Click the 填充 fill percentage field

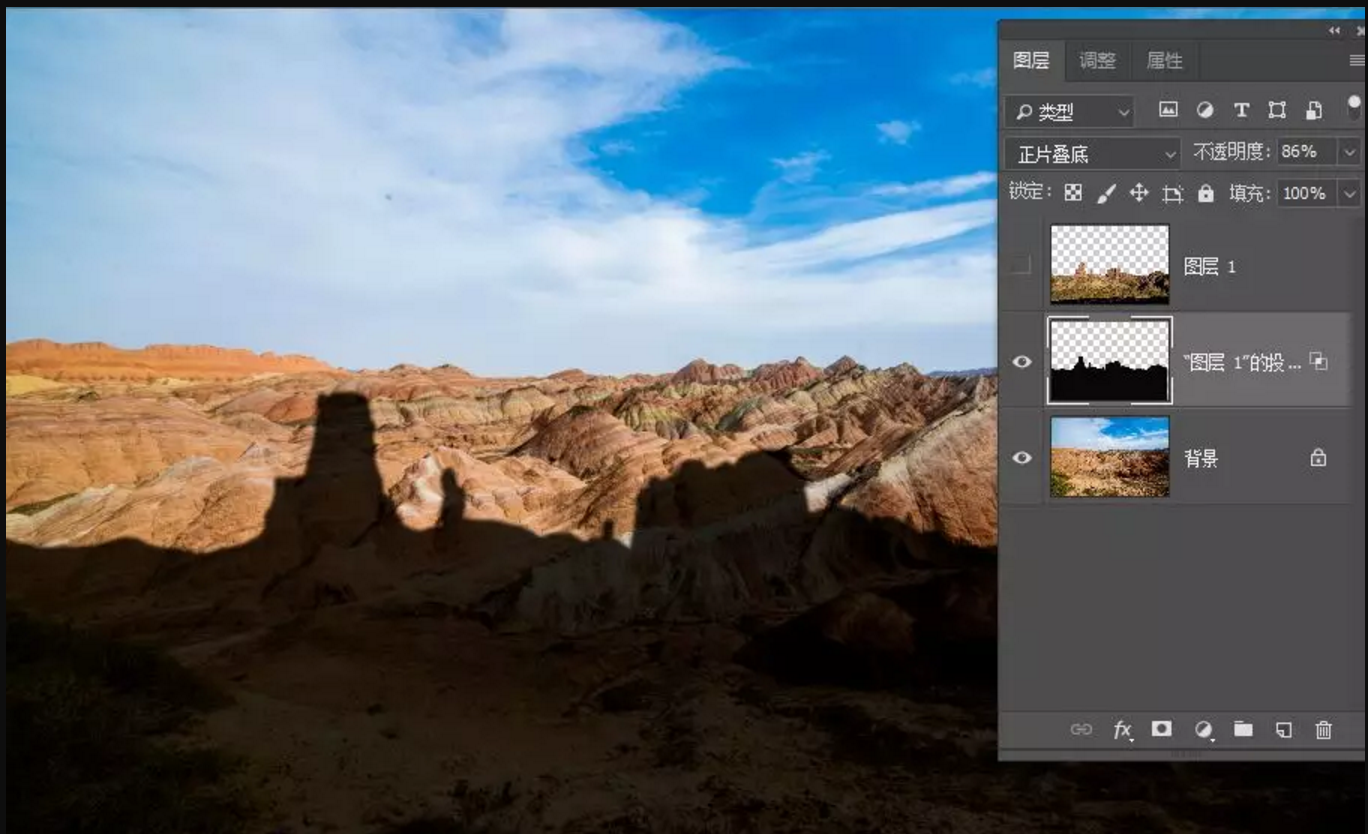(x=1305, y=193)
